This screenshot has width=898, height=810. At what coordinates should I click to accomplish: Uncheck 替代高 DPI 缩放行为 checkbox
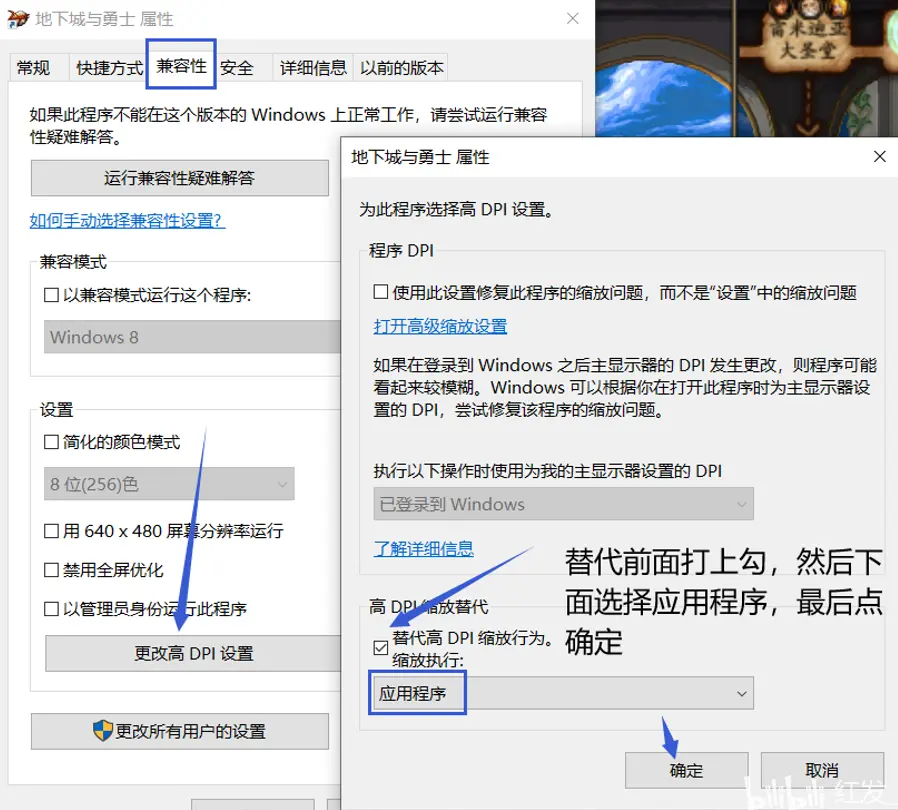[381, 647]
